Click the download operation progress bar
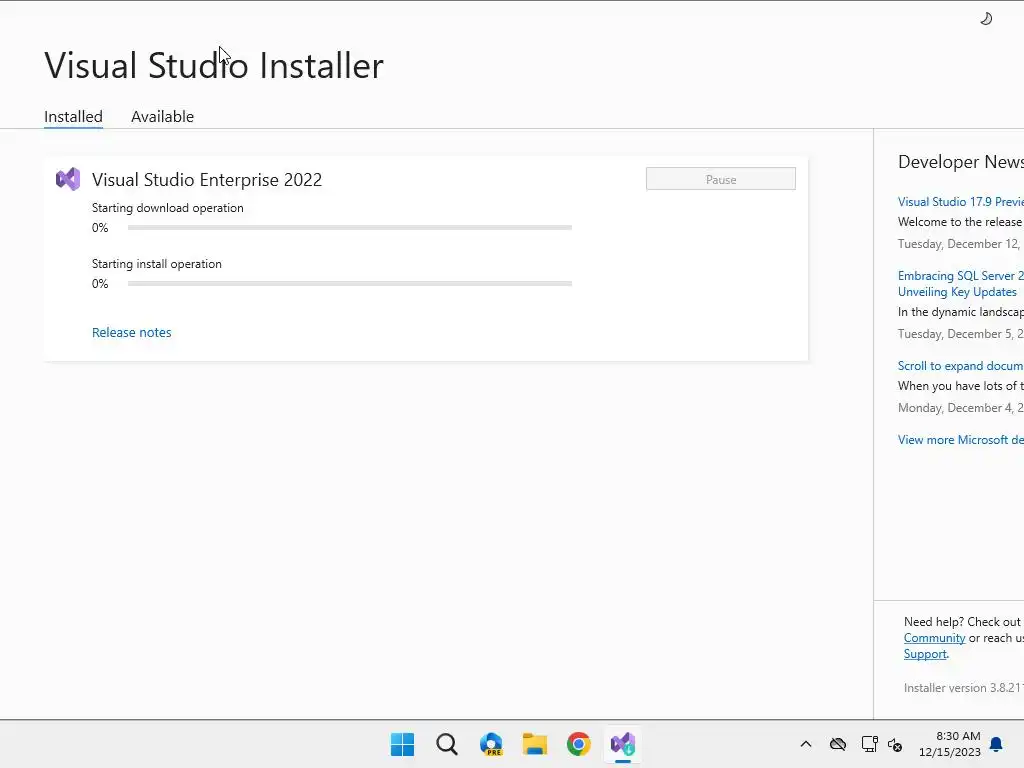The image size is (1024, 768). click(x=350, y=228)
